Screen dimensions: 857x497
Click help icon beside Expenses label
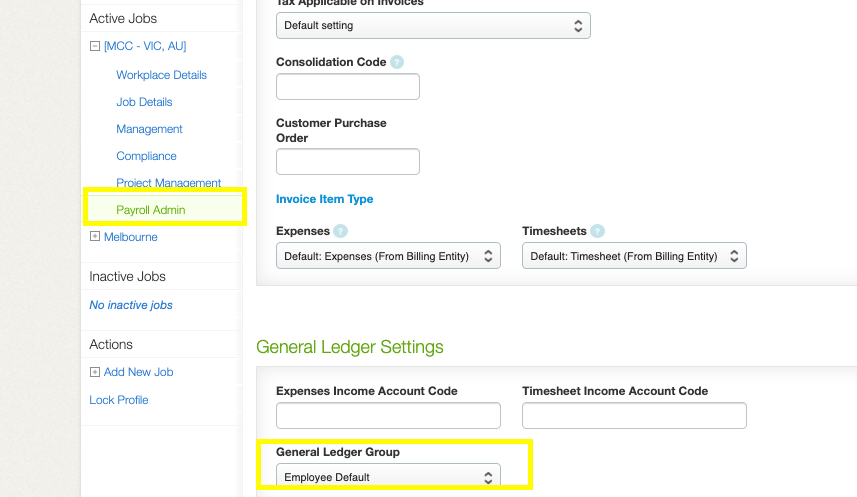pos(341,231)
